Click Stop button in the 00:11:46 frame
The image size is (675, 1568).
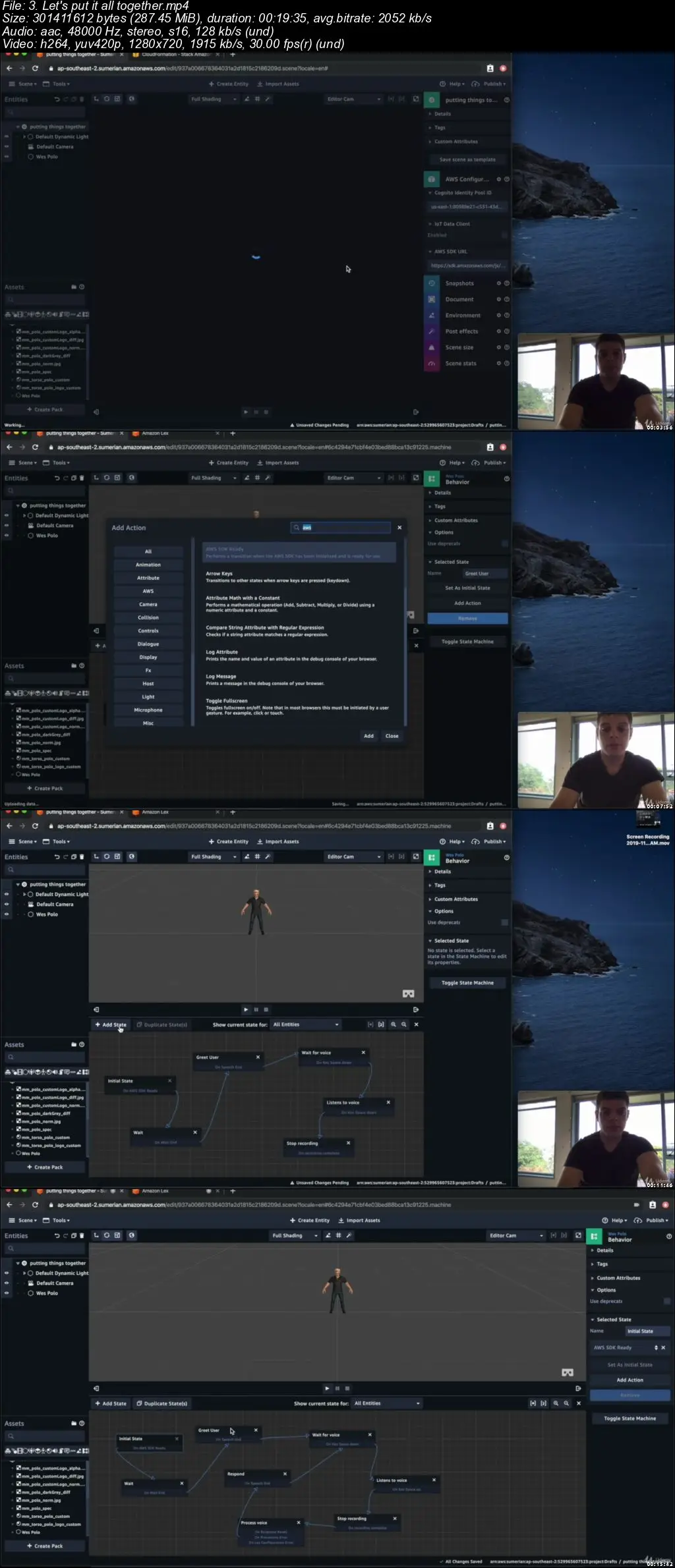266,1009
